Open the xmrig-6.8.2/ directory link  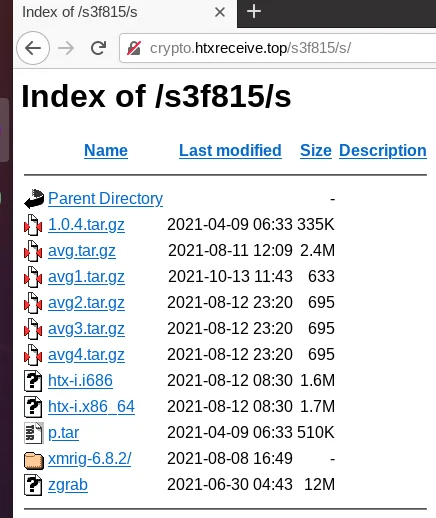(x=90, y=459)
